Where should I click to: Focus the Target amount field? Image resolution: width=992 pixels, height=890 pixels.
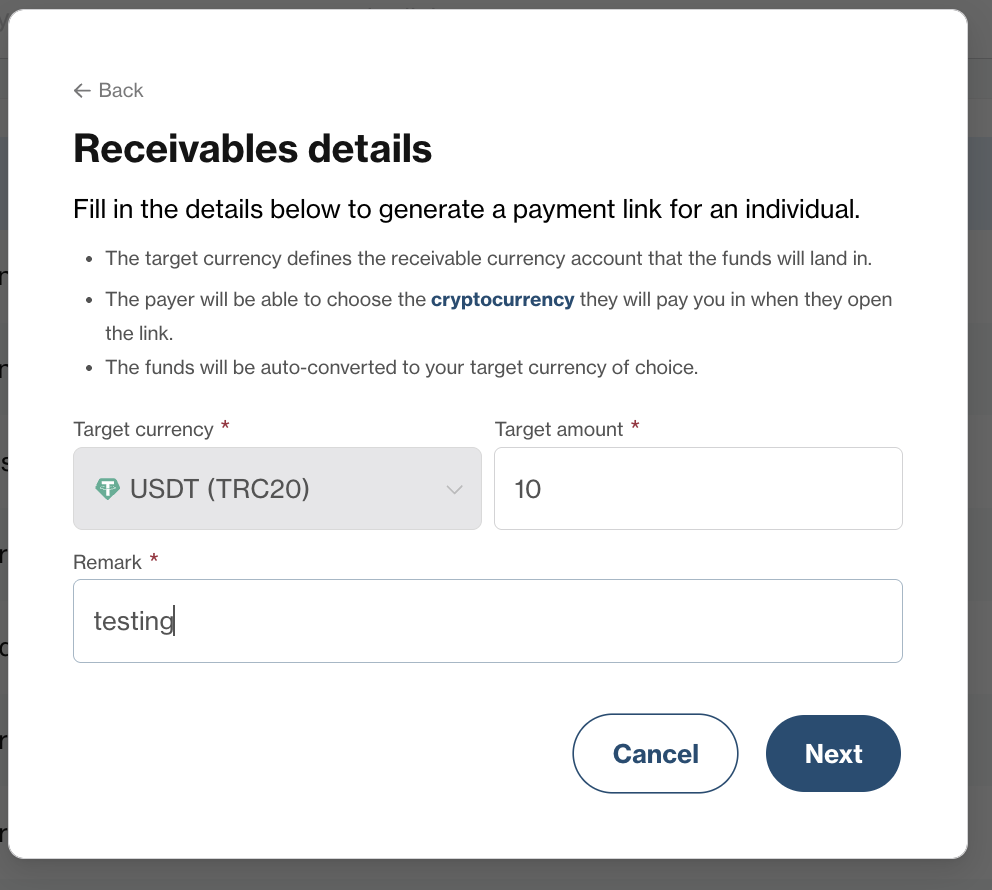coord(698,488)
